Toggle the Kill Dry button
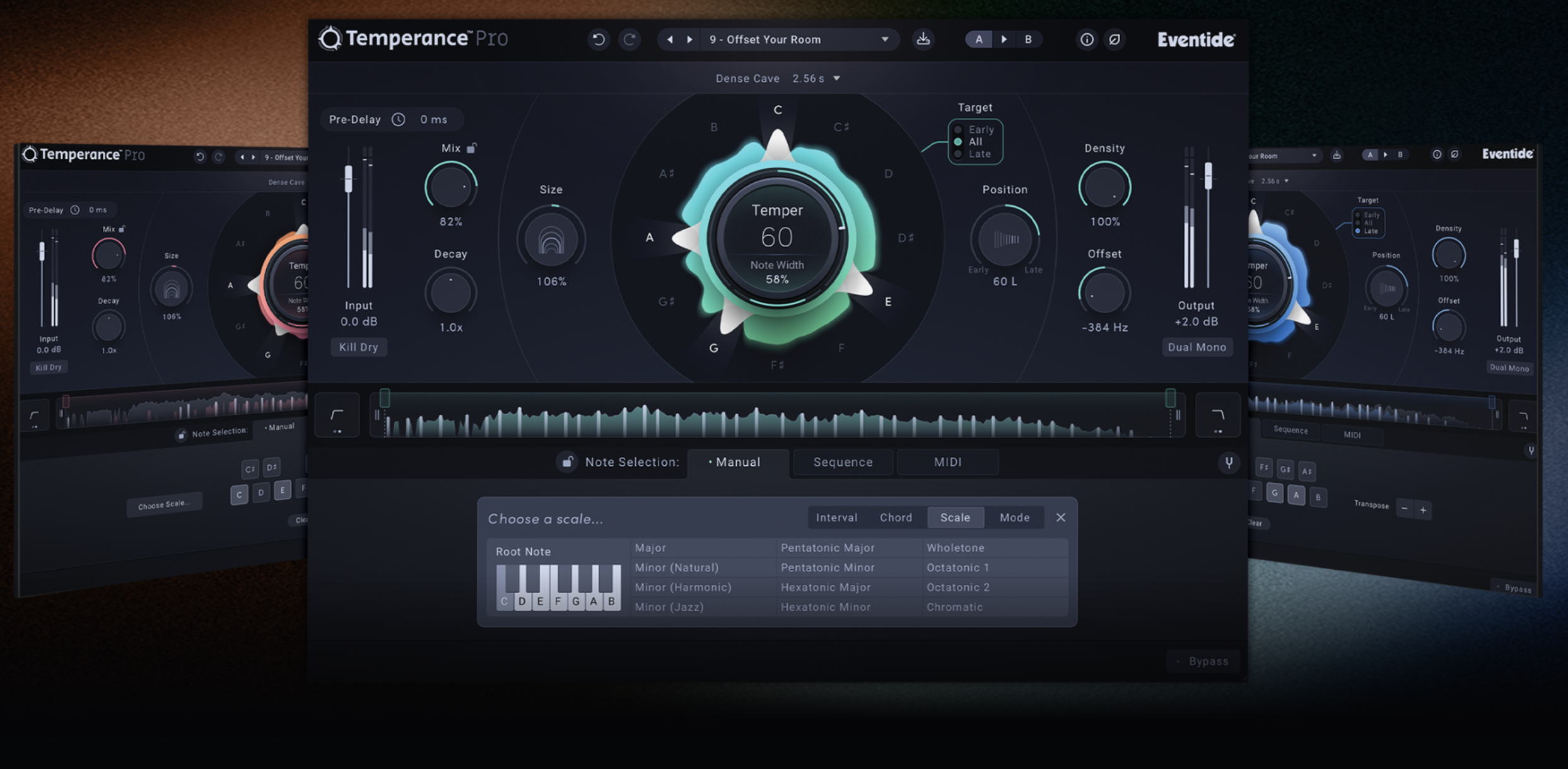The image size is (1568, 769). [358, 347]
